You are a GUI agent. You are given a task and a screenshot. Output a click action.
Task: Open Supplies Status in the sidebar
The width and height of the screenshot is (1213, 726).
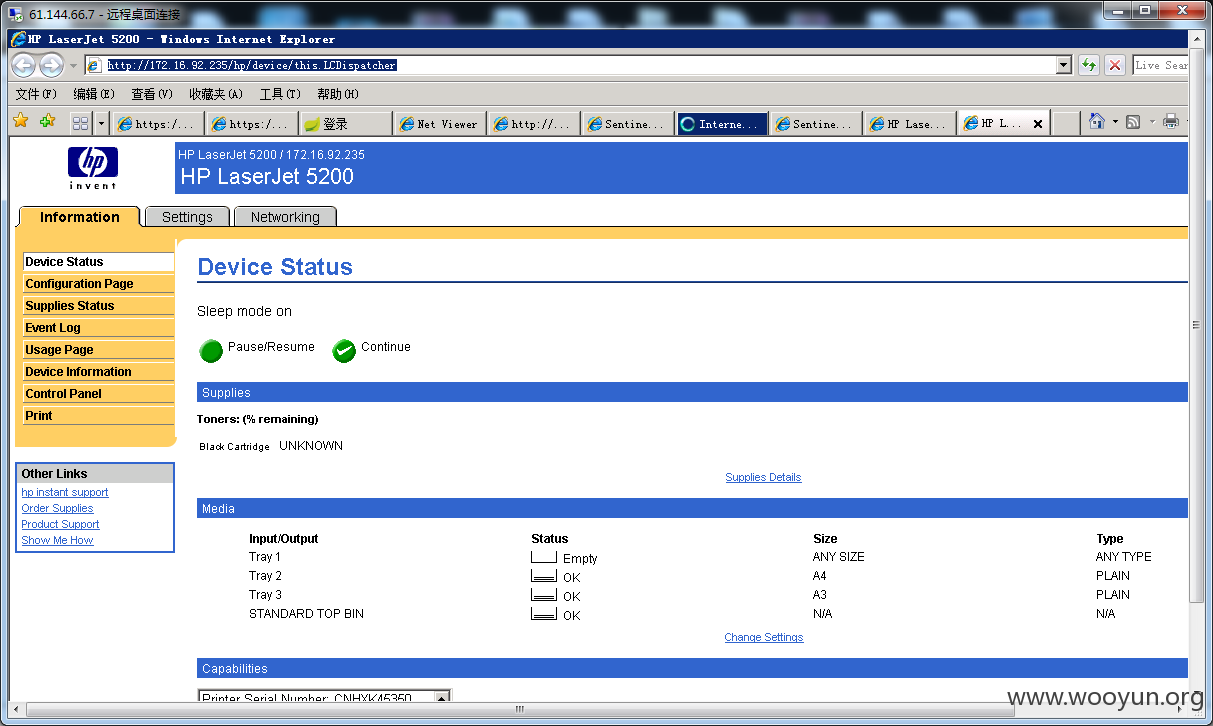[x=98, y=306]
